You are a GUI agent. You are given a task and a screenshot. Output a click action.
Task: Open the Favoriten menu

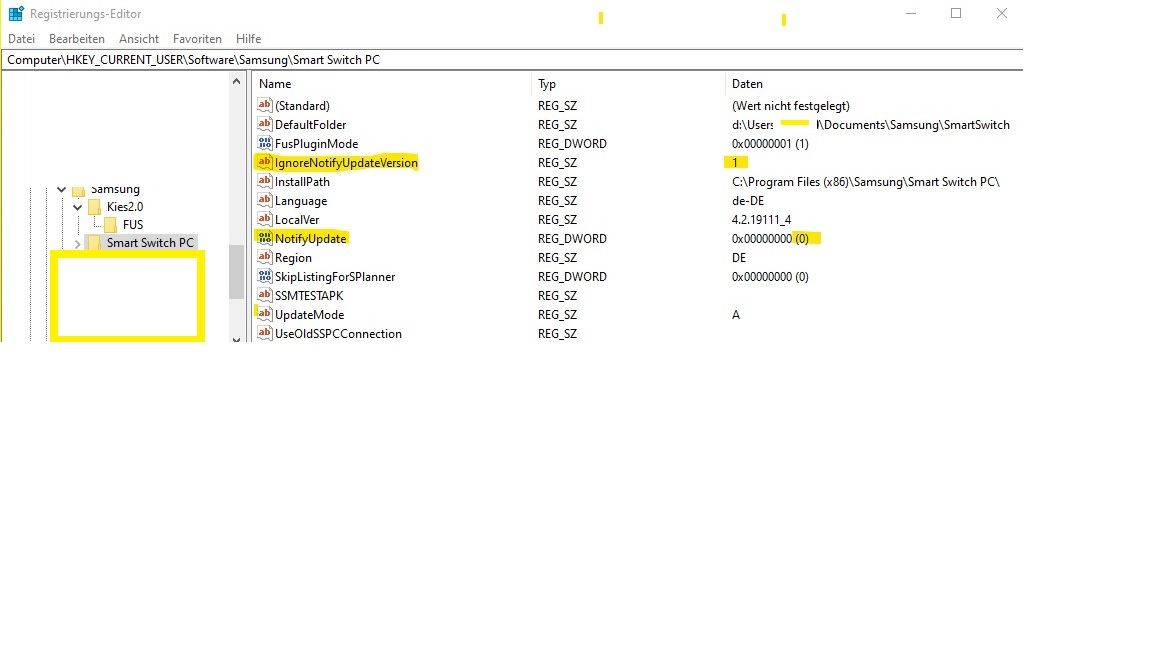197,38
